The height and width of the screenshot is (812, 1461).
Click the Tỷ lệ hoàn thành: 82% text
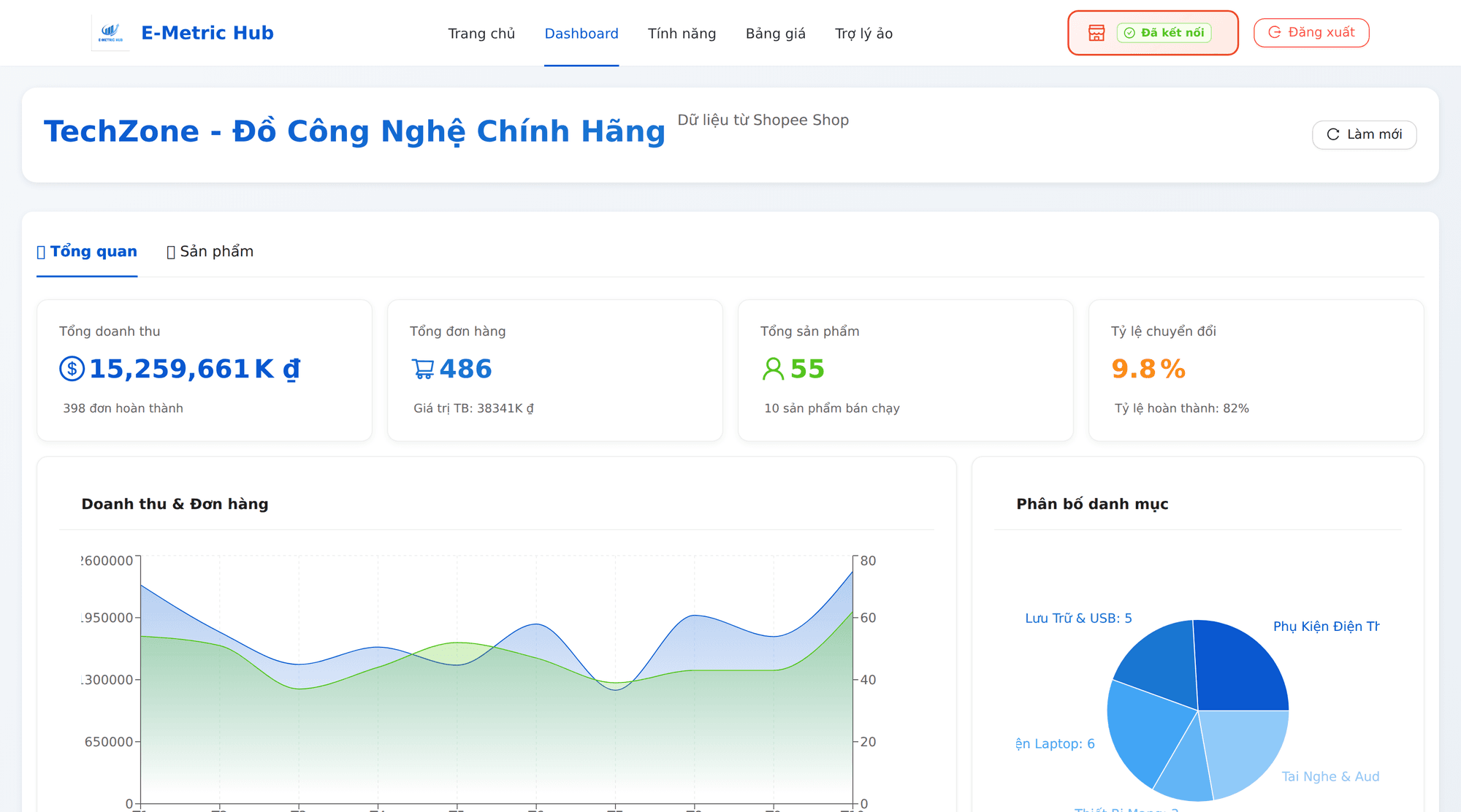[x=1182, y=408]
